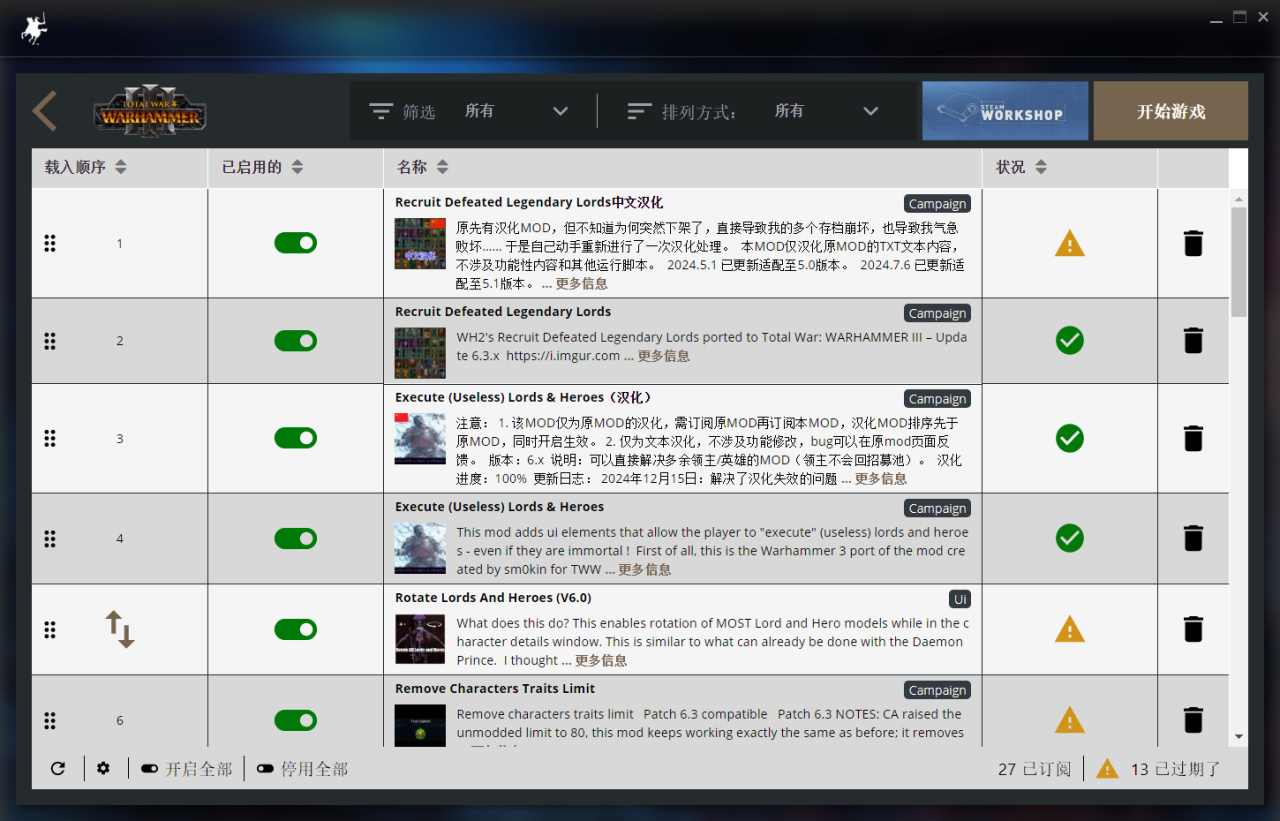Enable all mods with 开启全部
The image size is (1280, 821).
(186, 769)
